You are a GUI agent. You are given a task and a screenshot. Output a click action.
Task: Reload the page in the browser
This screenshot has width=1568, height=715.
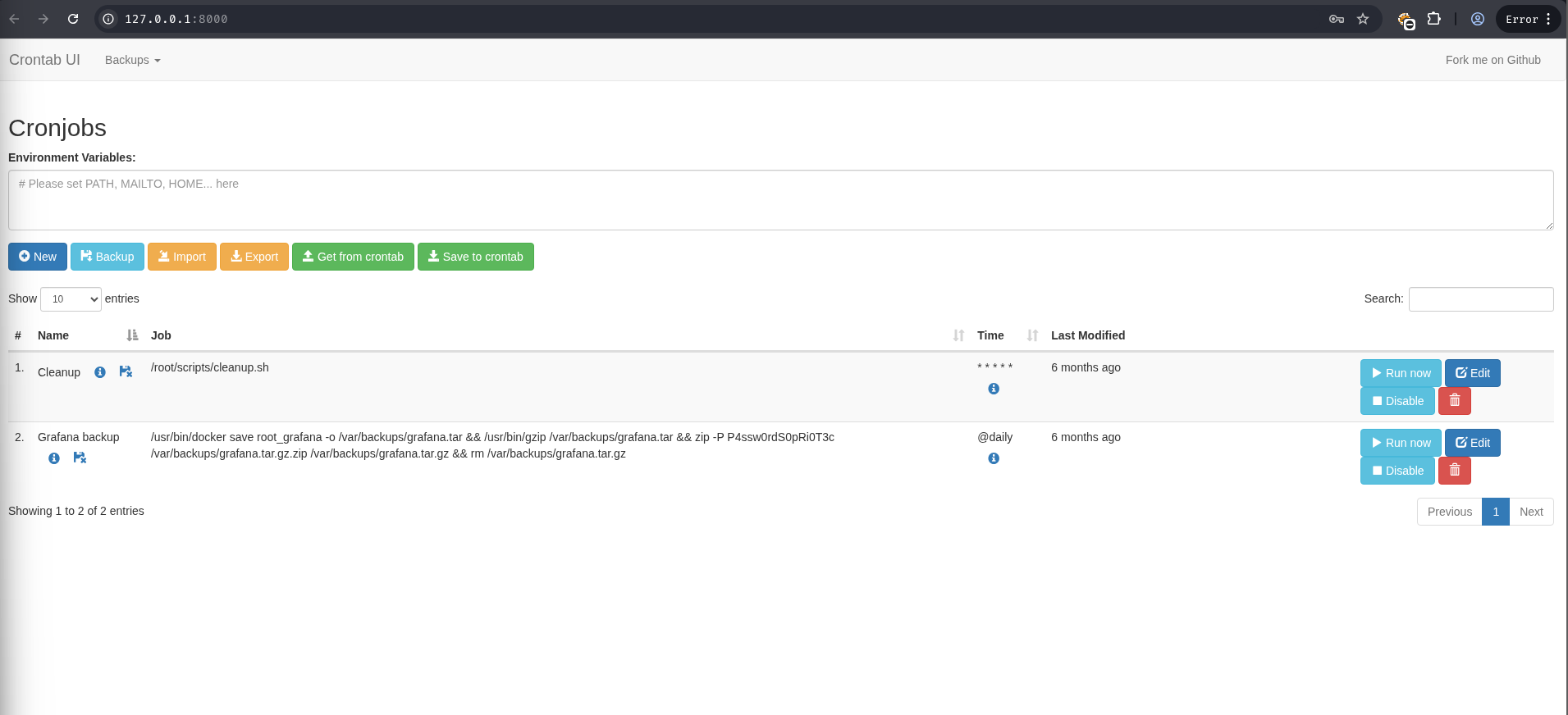[x=73, y=19]
